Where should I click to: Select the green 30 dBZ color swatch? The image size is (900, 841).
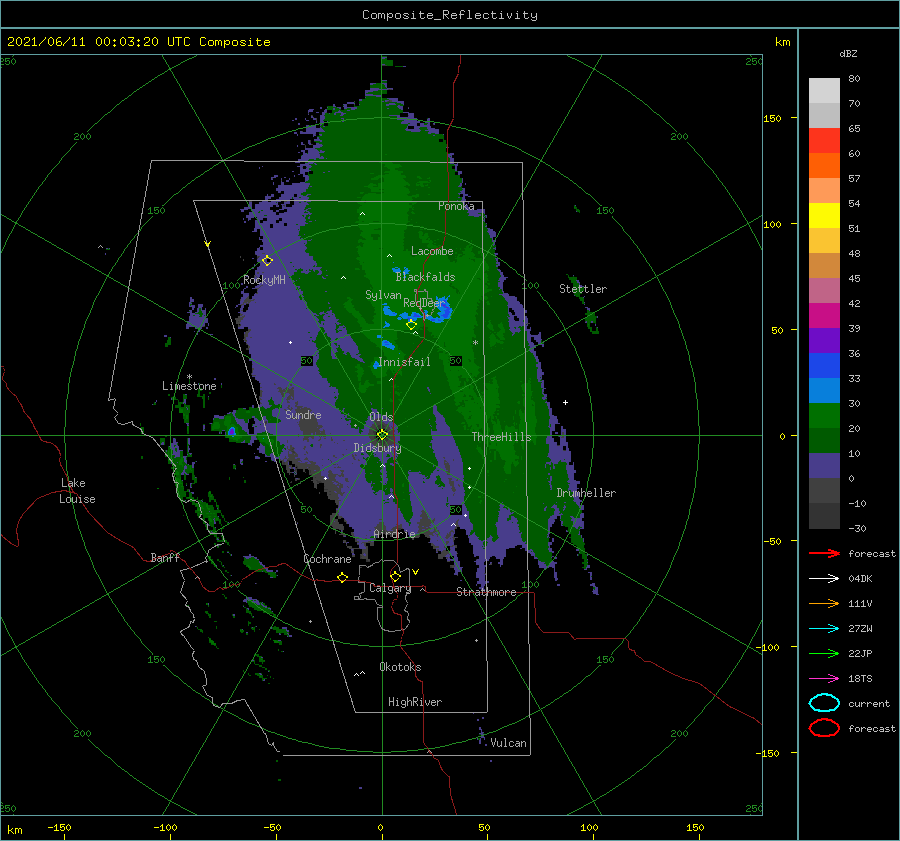[x=824, y=416]
